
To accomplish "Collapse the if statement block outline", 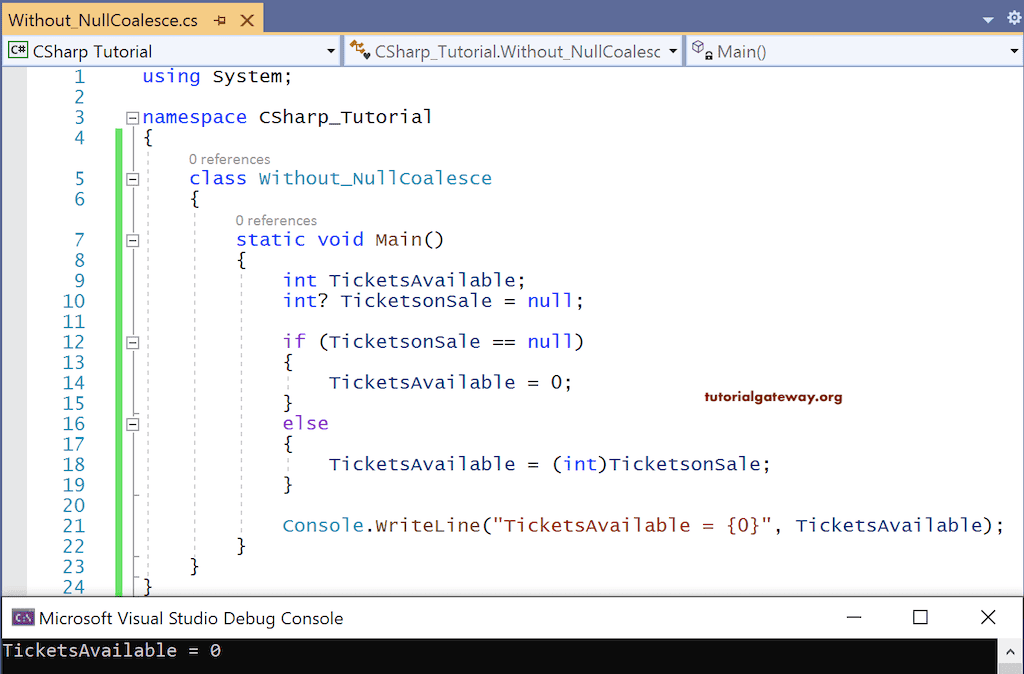I will click(x=131, y=341).
